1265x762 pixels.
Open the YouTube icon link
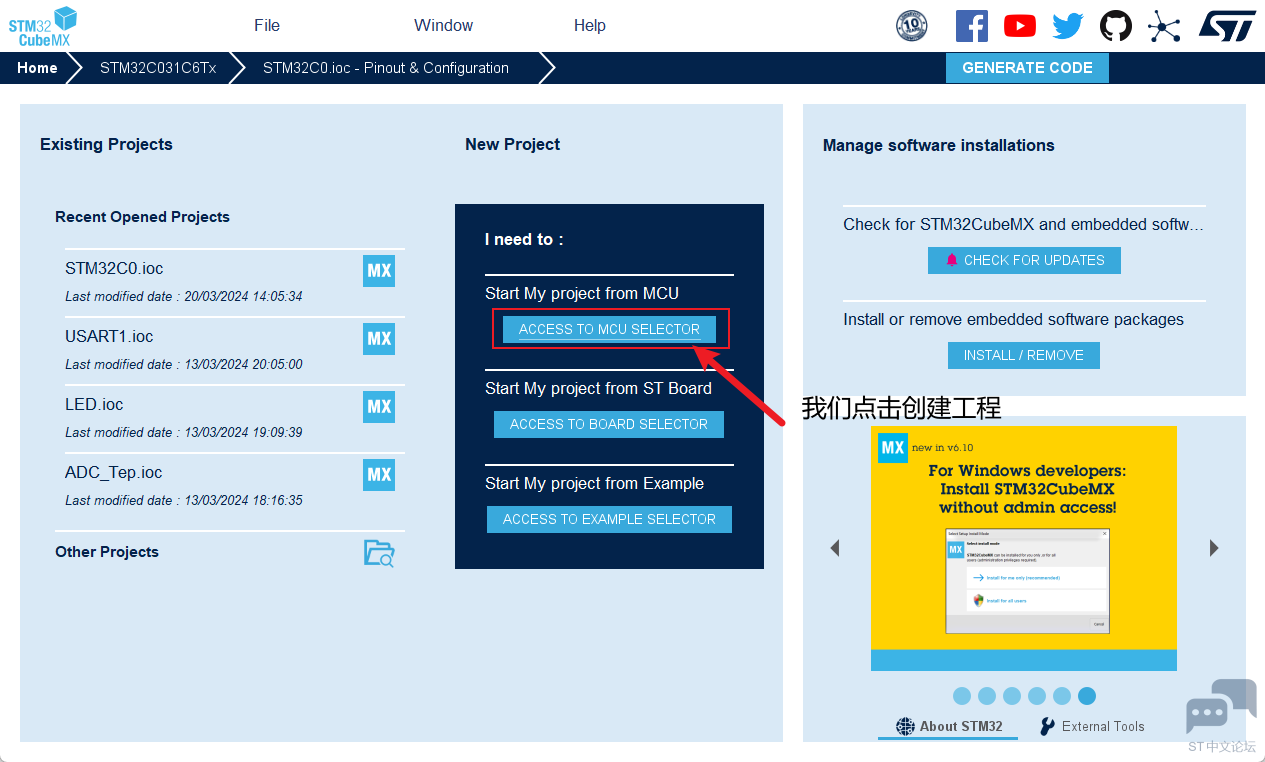[x=1020, y=26]
